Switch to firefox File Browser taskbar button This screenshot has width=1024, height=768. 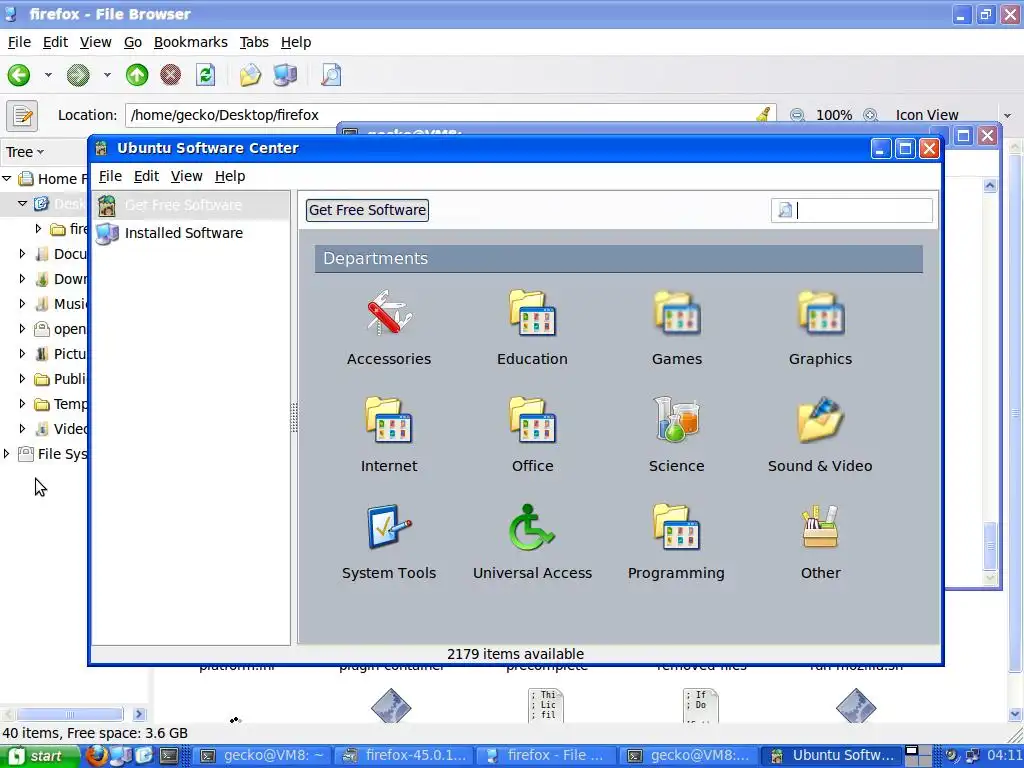pyautogui.click(x=546, y=756)
